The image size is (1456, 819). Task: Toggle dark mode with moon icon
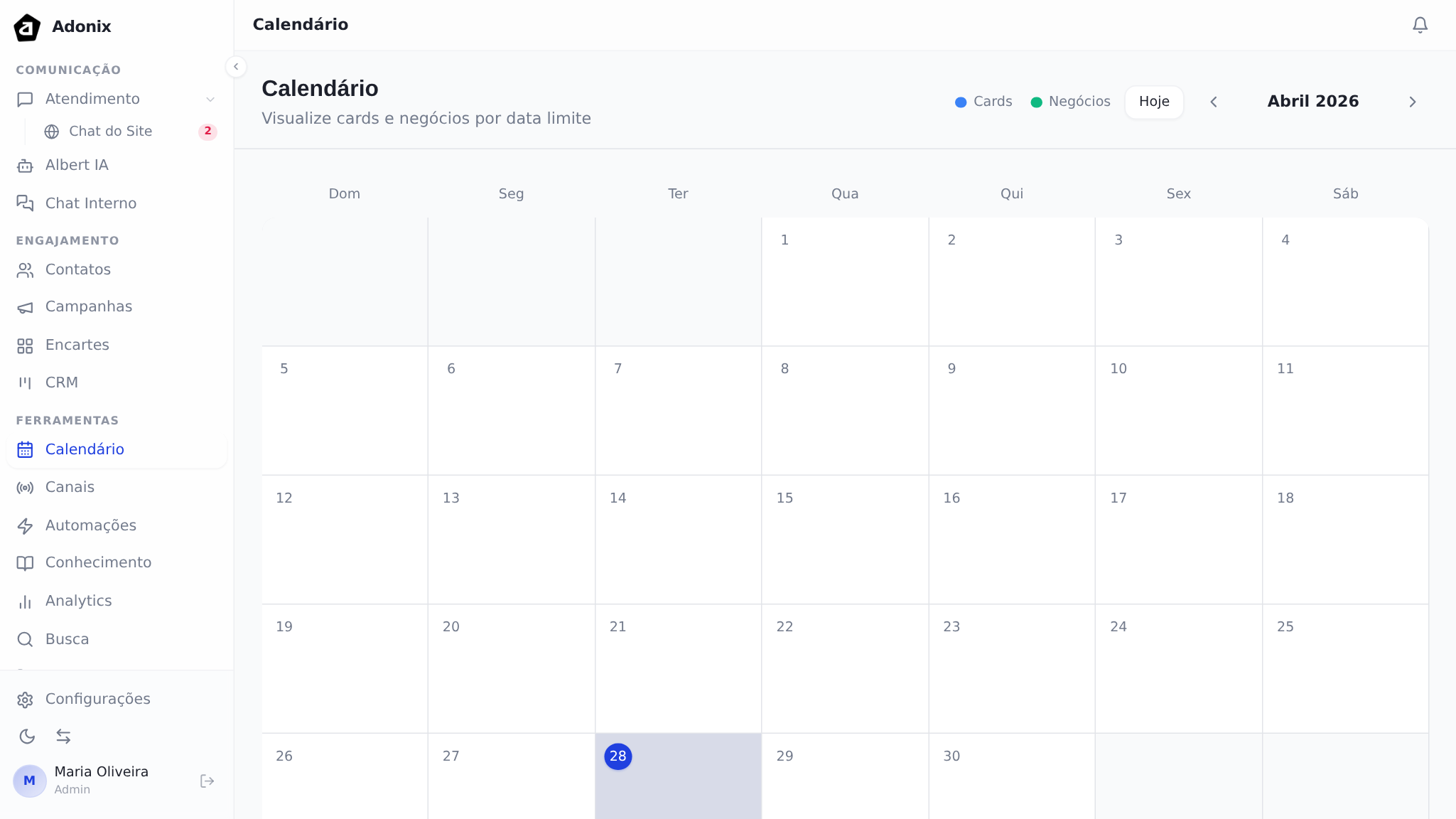[x=27, y=737]
